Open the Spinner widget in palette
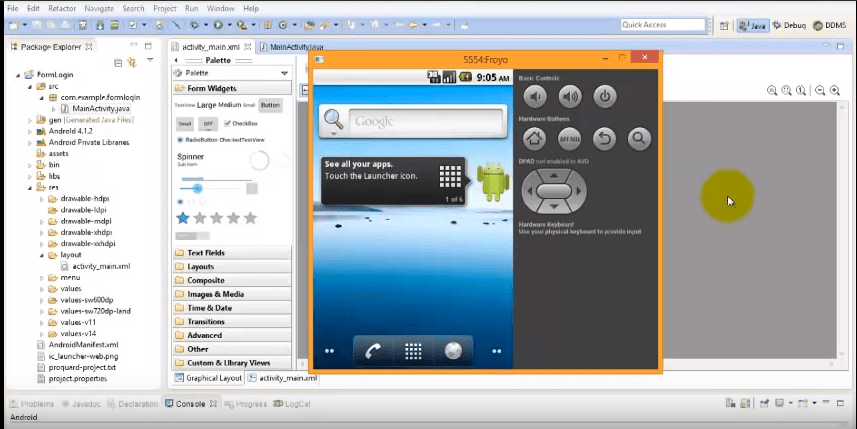The width and height of the screenshot is (857, 429). click(x=190, y=158)
